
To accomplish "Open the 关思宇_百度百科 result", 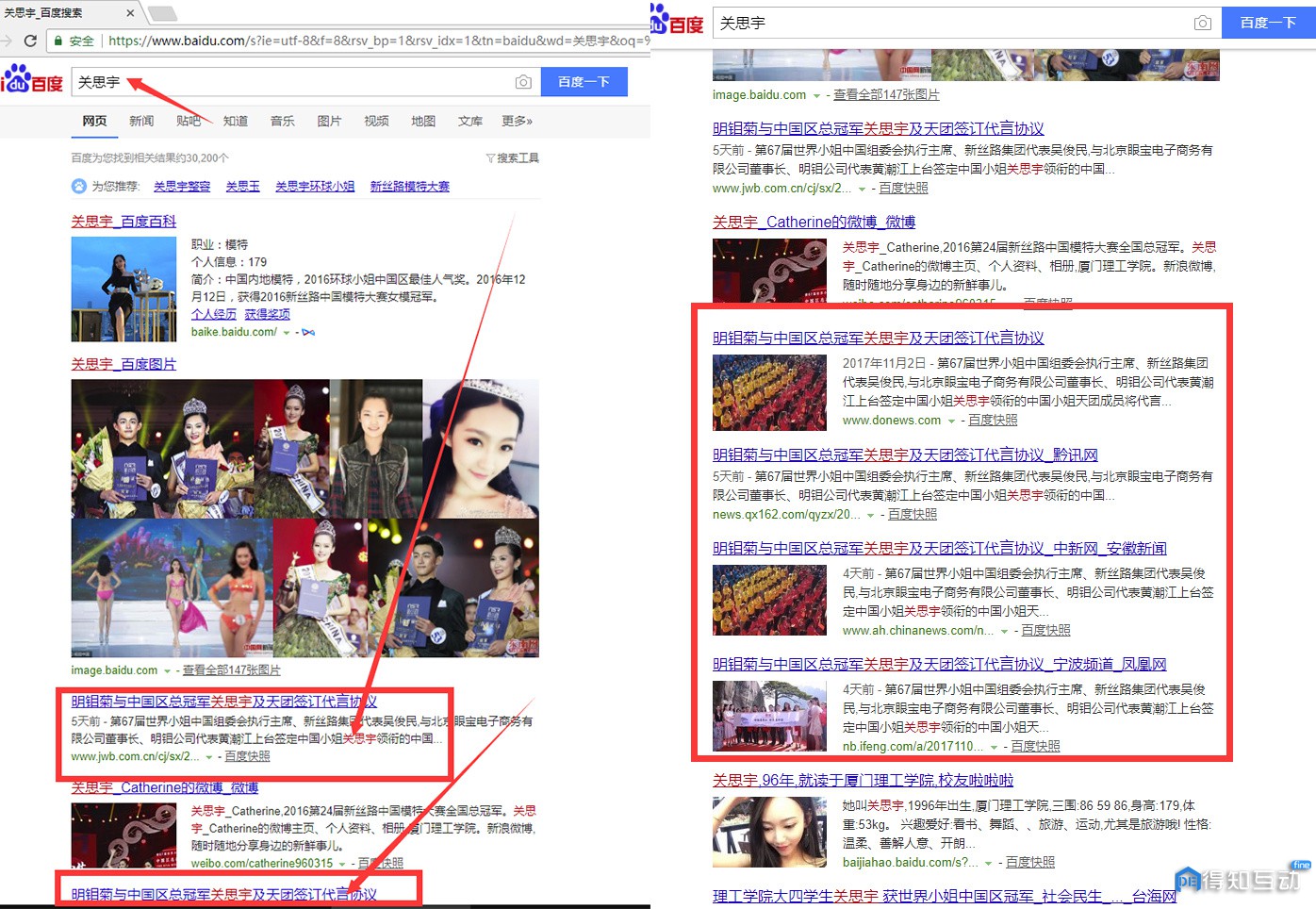I will (123, 222).
